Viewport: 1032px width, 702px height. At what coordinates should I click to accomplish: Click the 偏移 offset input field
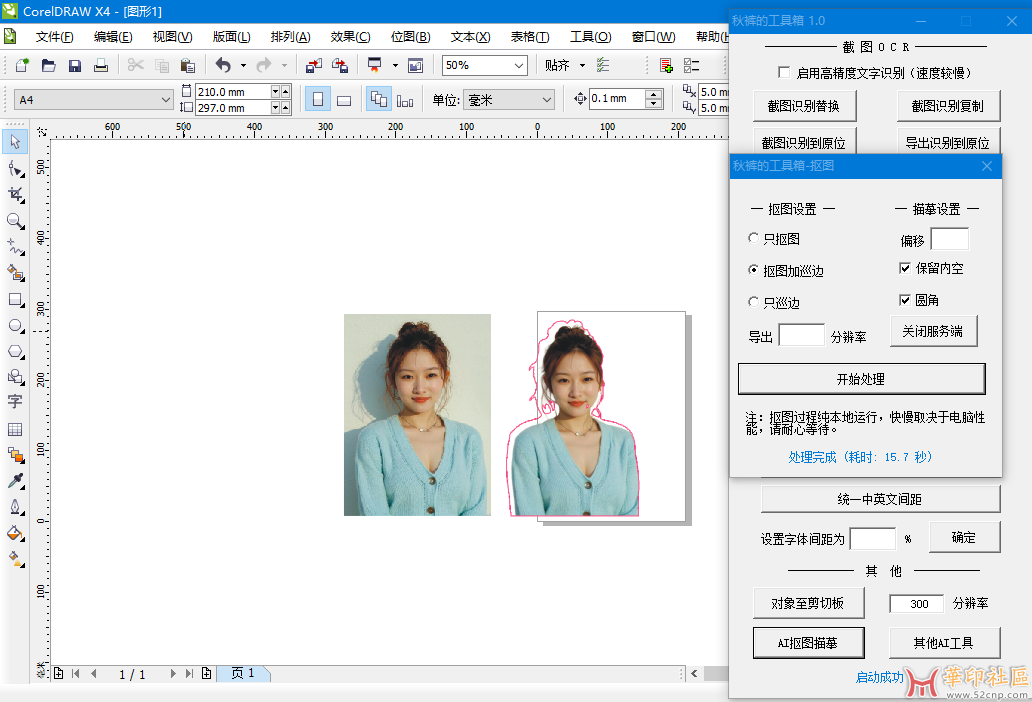[949, 239]
